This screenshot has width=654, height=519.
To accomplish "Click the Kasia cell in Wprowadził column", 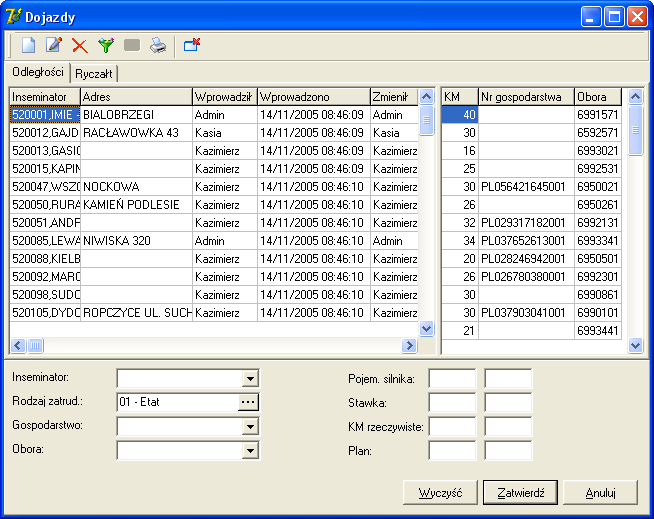I will [225, 133].
